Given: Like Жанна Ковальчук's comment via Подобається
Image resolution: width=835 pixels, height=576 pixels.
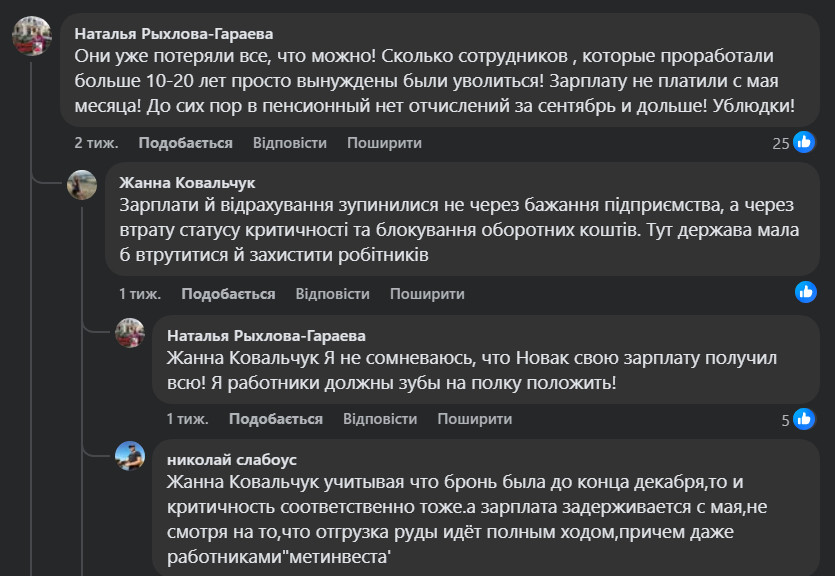Looking at the screenshot, I should (228, 294).
